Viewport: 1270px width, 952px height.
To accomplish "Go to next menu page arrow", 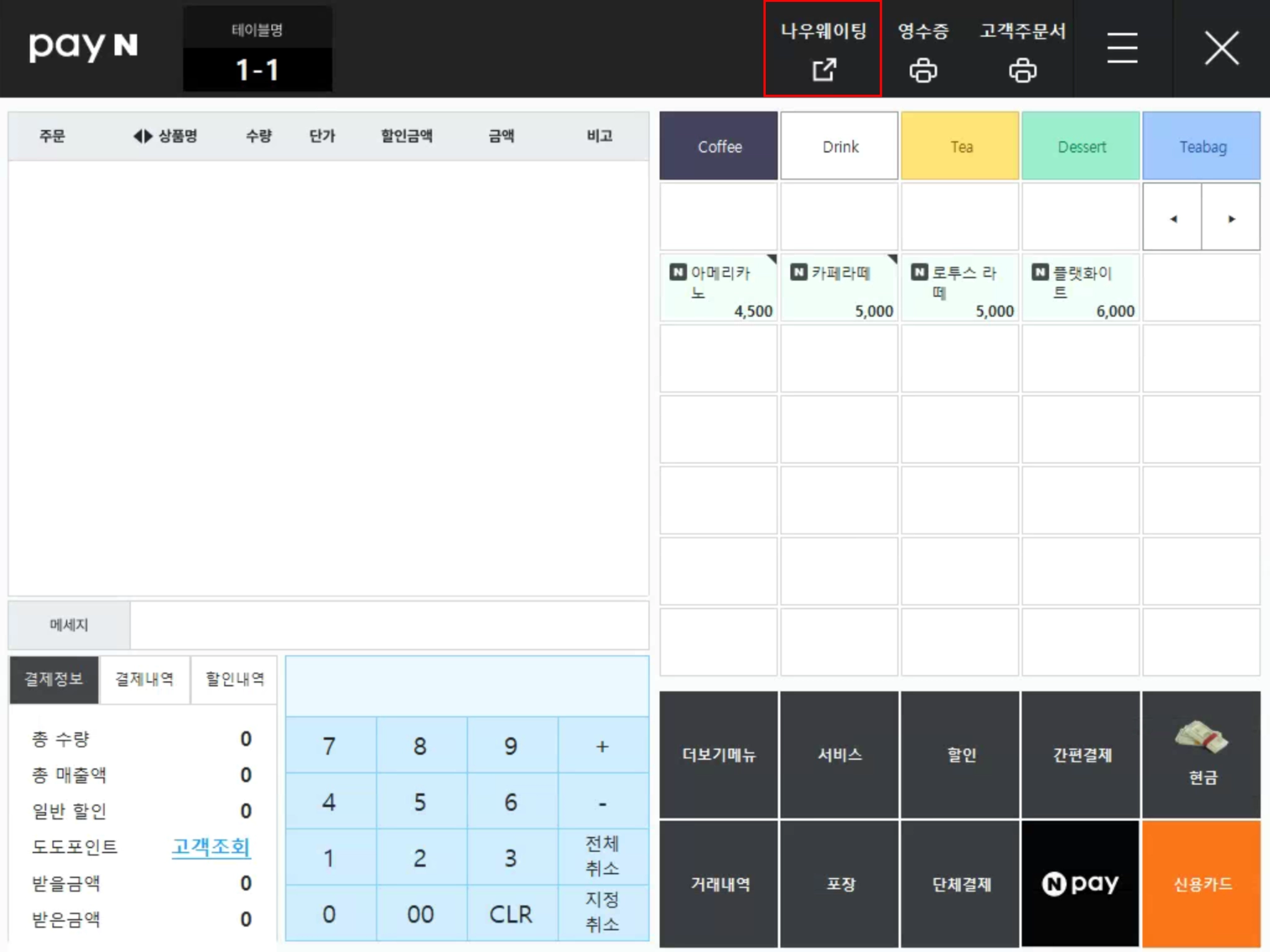I will tap(1231, 218).
